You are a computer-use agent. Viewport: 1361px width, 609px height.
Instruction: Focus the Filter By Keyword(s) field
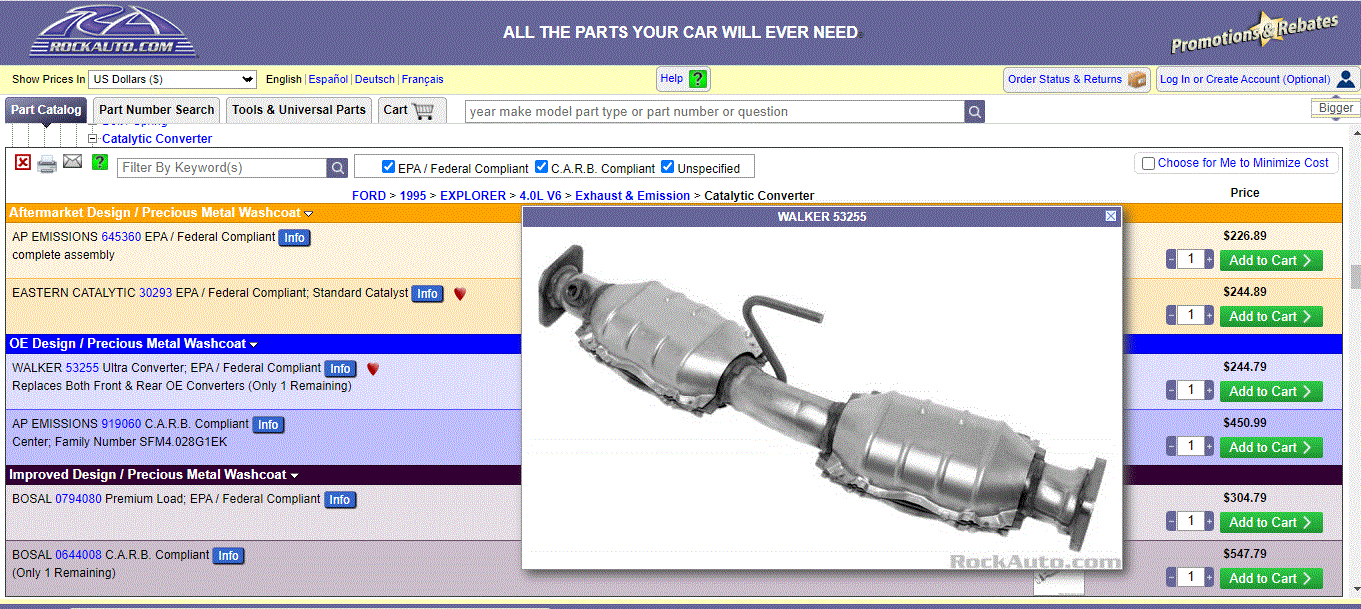[x=223, y=168]
